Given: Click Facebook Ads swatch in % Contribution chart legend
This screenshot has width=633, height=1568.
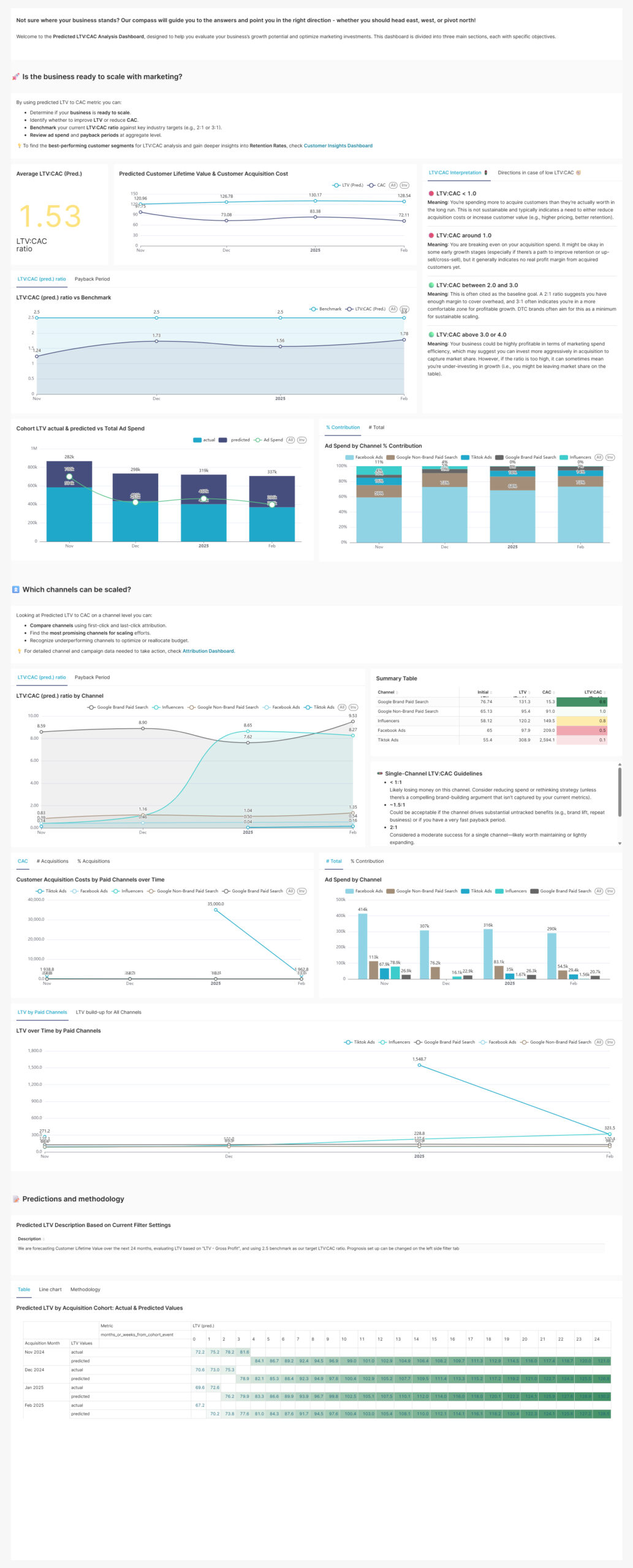Looking at the screenshot, I should point(349,457).
